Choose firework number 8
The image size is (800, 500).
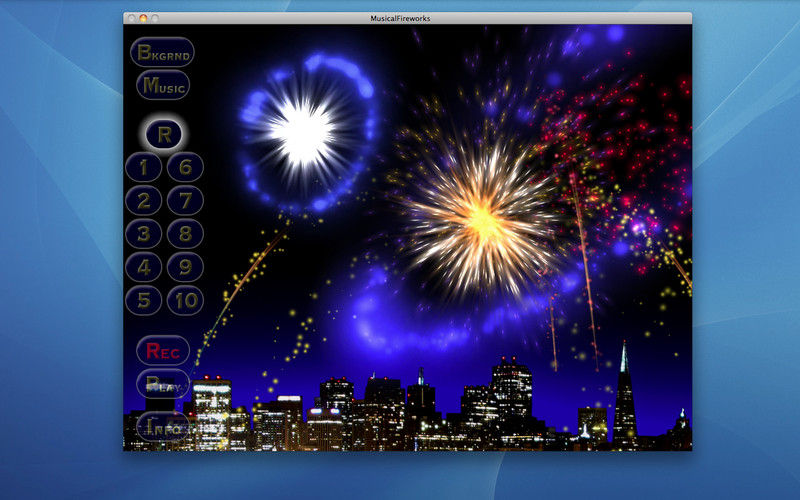coord(185,234)
